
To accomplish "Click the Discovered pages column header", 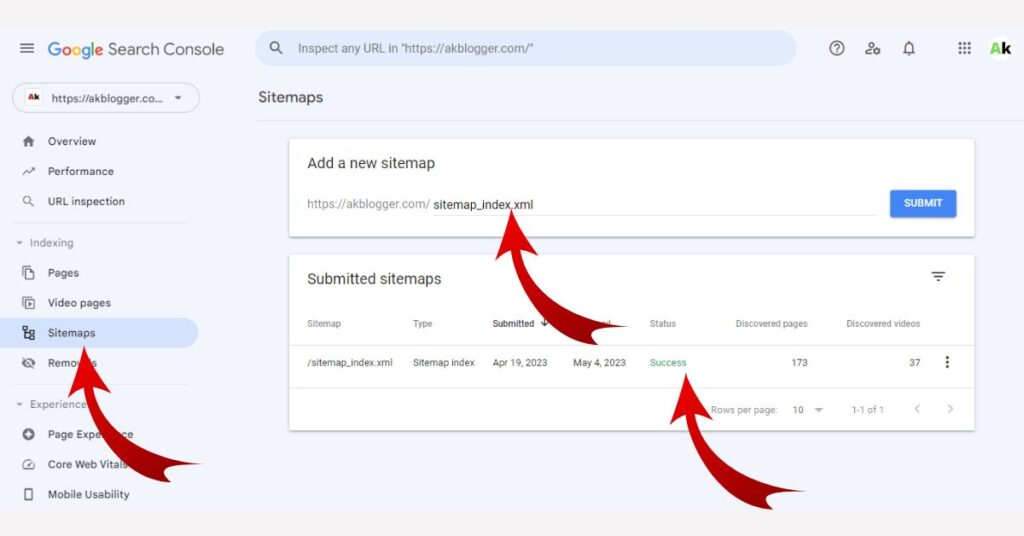I will (771, 323).
